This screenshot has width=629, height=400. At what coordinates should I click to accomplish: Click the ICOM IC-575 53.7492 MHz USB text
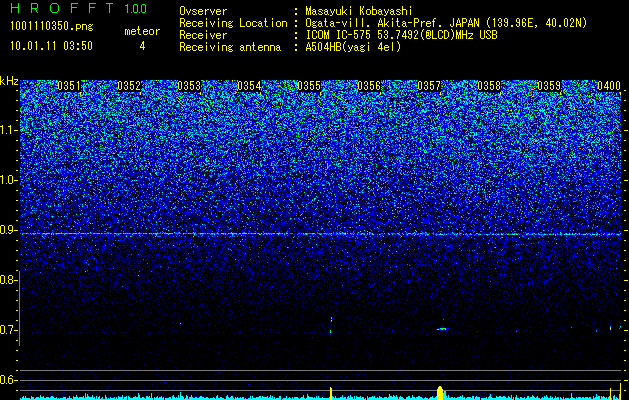(x=401, y=35)
